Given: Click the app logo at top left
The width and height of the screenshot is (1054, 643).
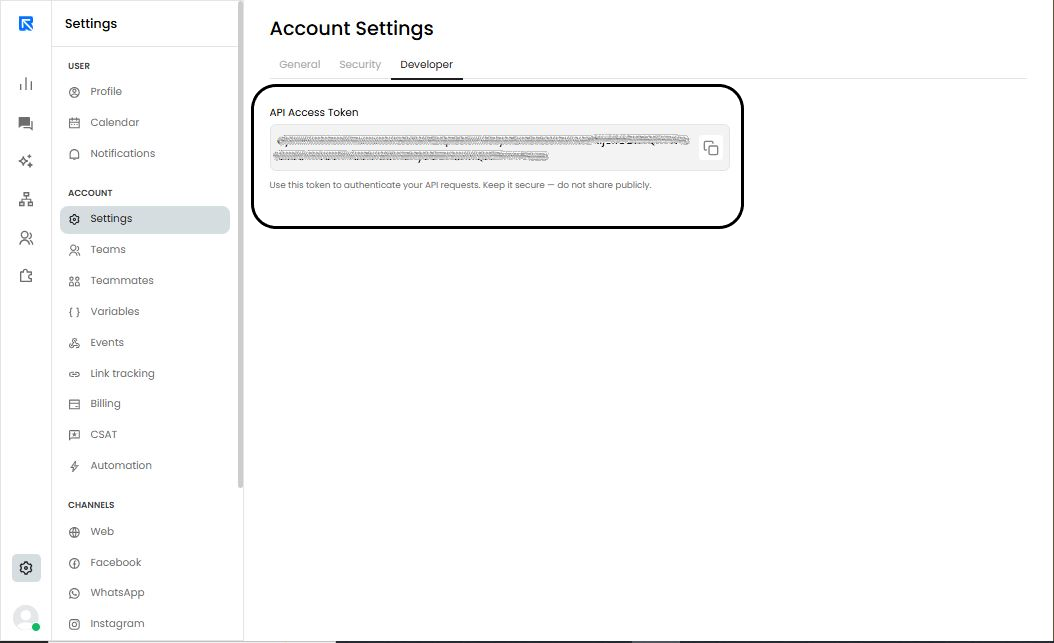Looking at the screenshot, I should 26,23.
